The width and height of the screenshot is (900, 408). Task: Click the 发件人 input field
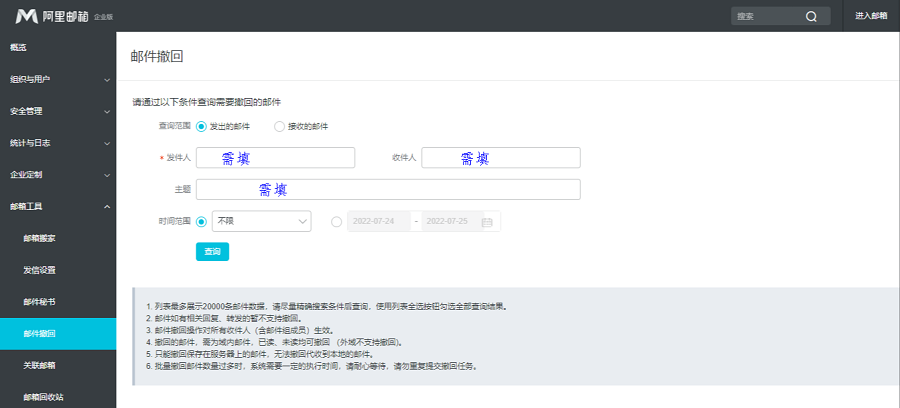pyautogui.click(x=276, y=158)
